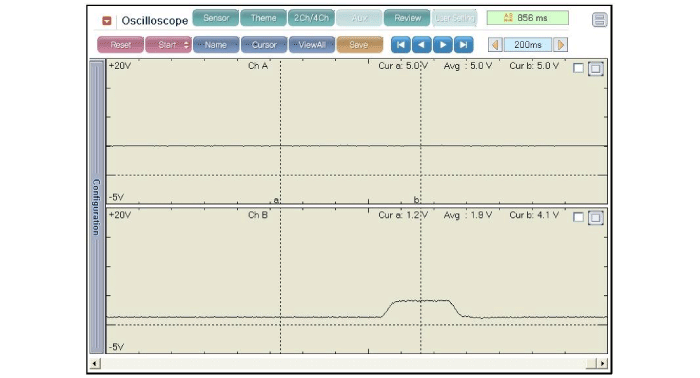Expand the Start button spinner arrows
The image size is (700, 378).
coord(186,45)
